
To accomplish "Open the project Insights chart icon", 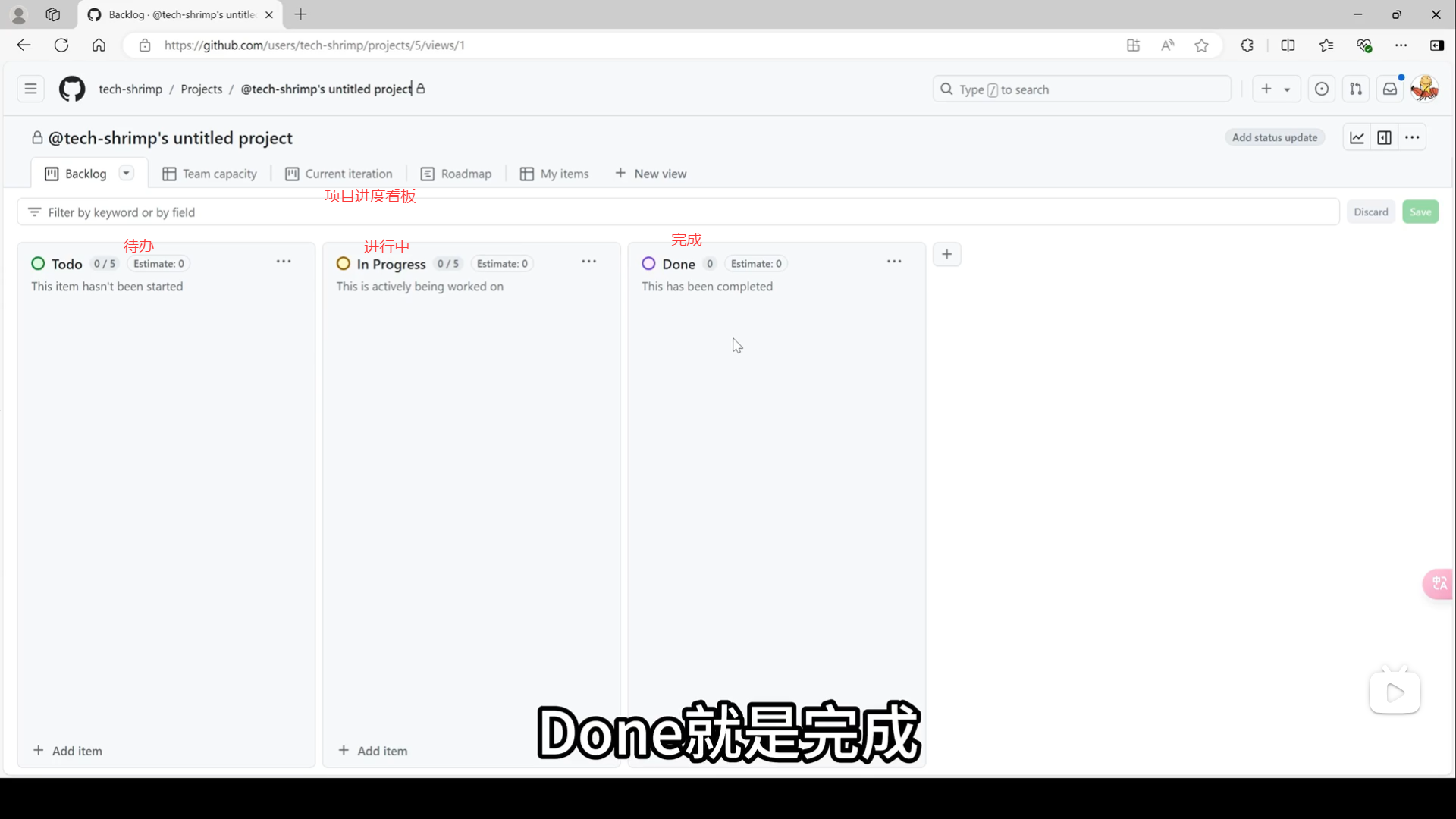I will [x=1357, y=137].
